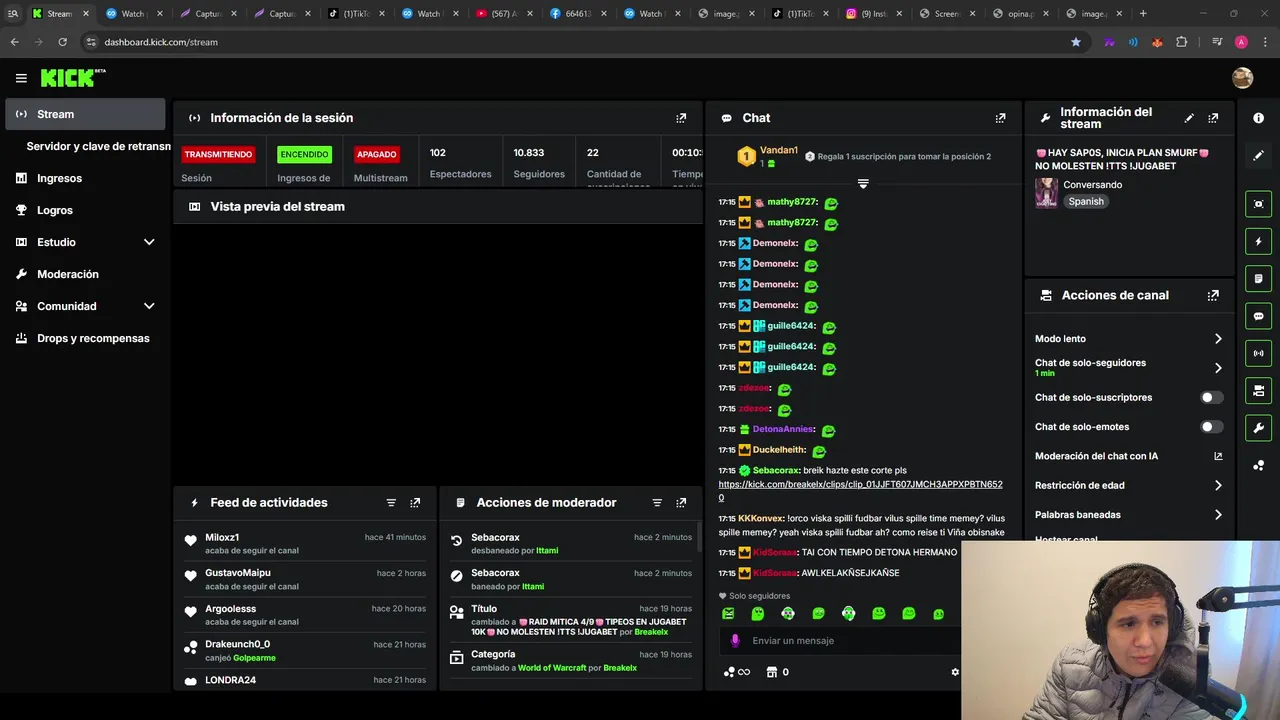This screenshot has width=1280, height=720.
Task: Filter the Feed de actividades list
Action: tap(391, 503)
